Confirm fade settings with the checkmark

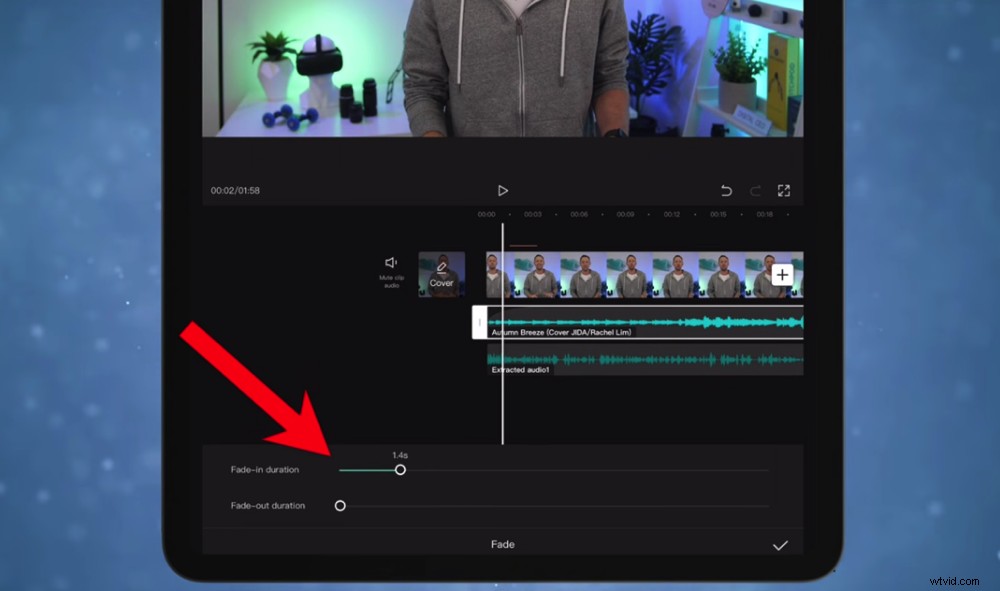781,545
